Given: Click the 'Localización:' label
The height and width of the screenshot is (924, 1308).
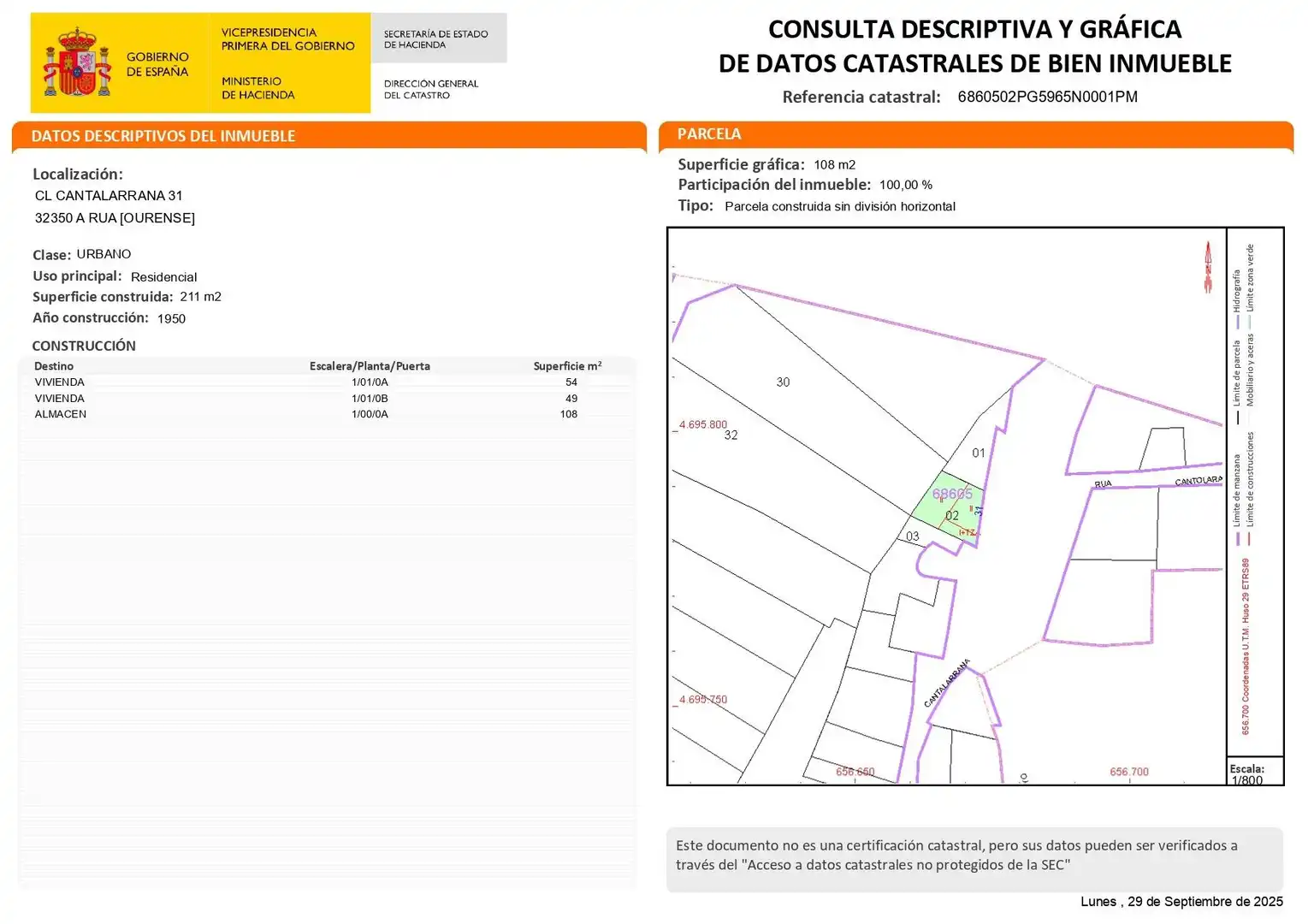Looking at the screenshot, I should [x=77, y=175].
